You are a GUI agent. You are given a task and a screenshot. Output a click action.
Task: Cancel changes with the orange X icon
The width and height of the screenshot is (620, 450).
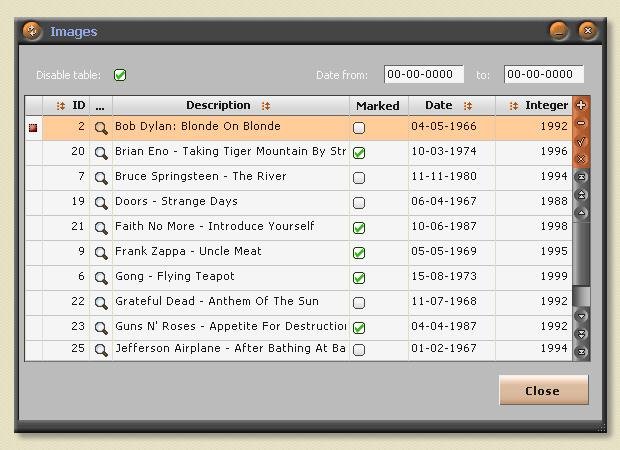pyautogui.click(x=581, y=159)
